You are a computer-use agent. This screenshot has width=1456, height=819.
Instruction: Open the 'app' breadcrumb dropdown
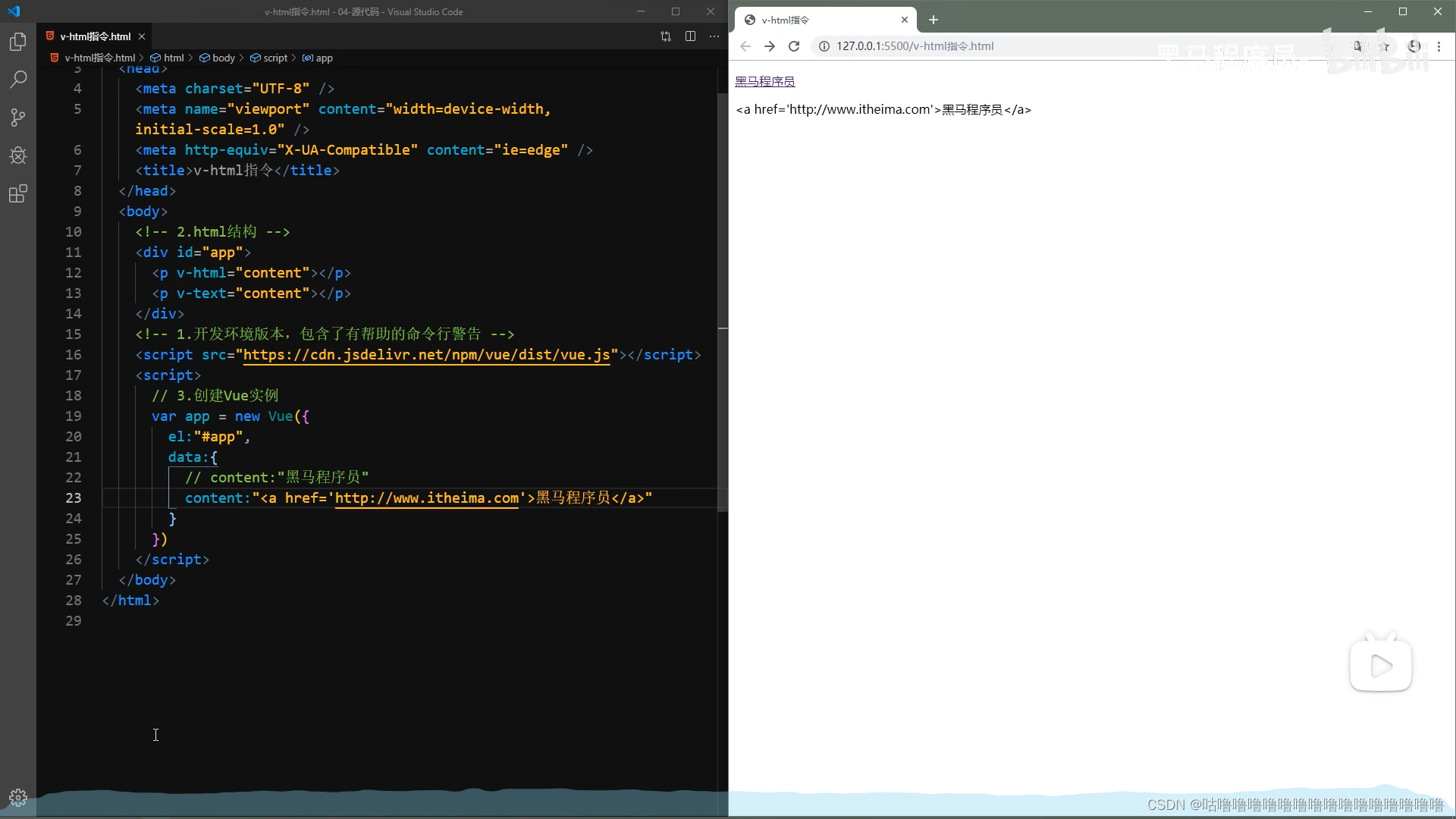tap(325, 58)
